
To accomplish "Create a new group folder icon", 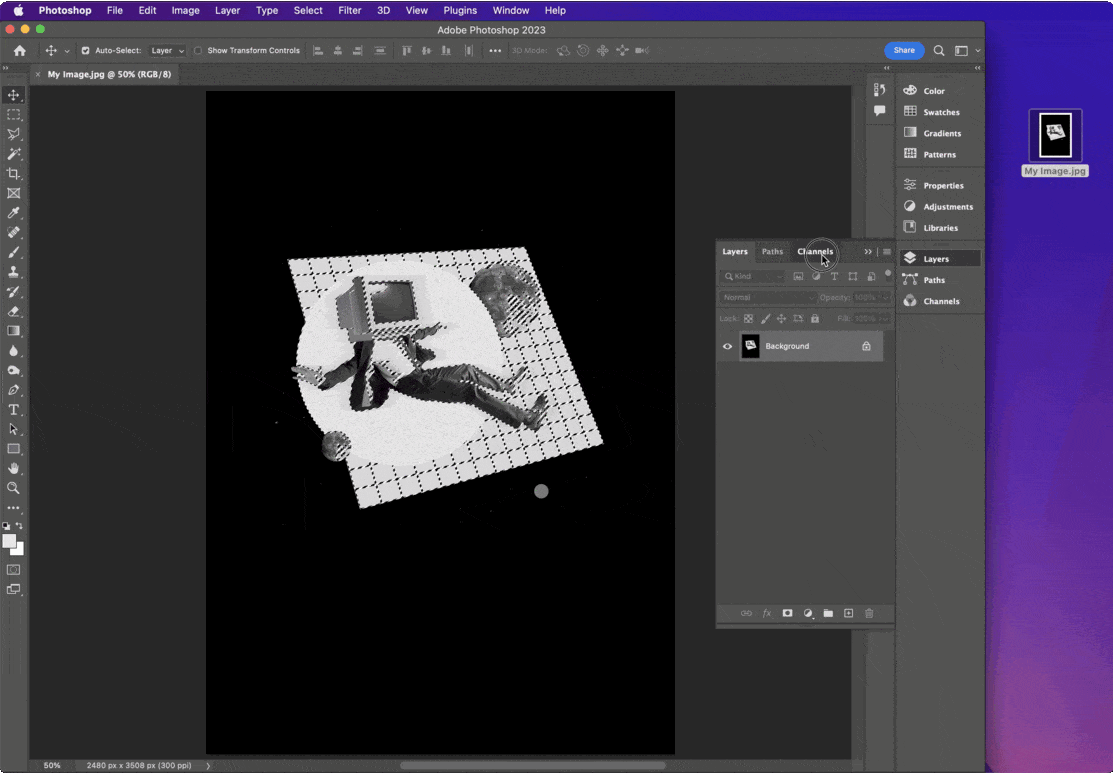I will pos(828,613).
